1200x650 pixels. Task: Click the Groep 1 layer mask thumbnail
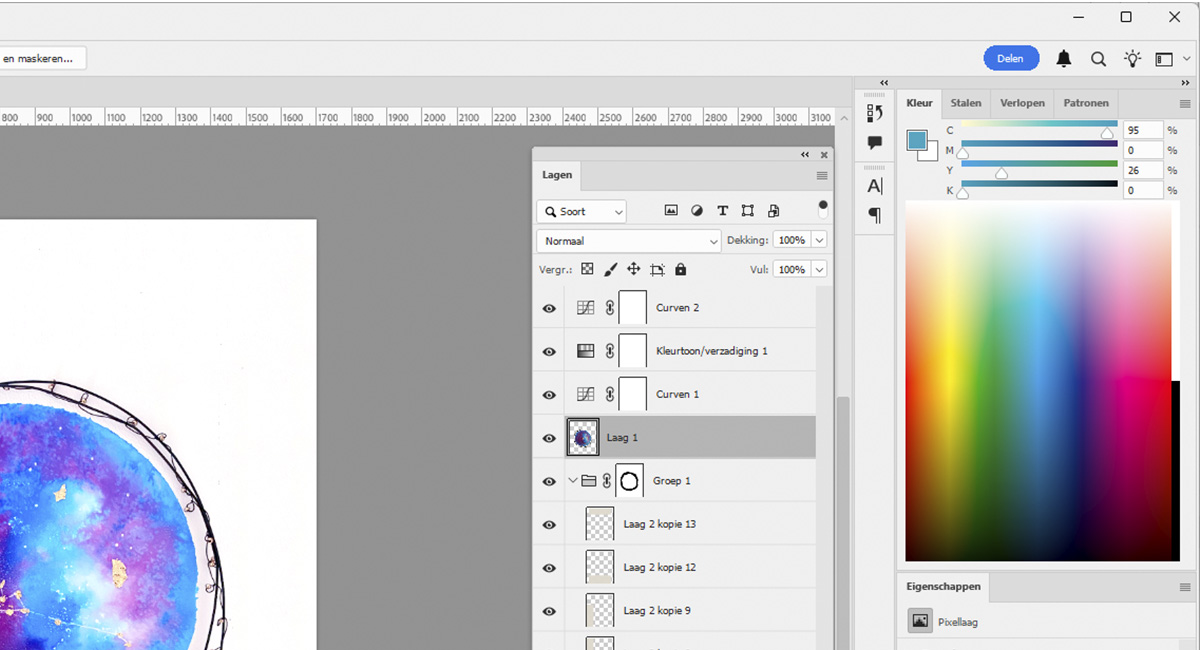629,481
